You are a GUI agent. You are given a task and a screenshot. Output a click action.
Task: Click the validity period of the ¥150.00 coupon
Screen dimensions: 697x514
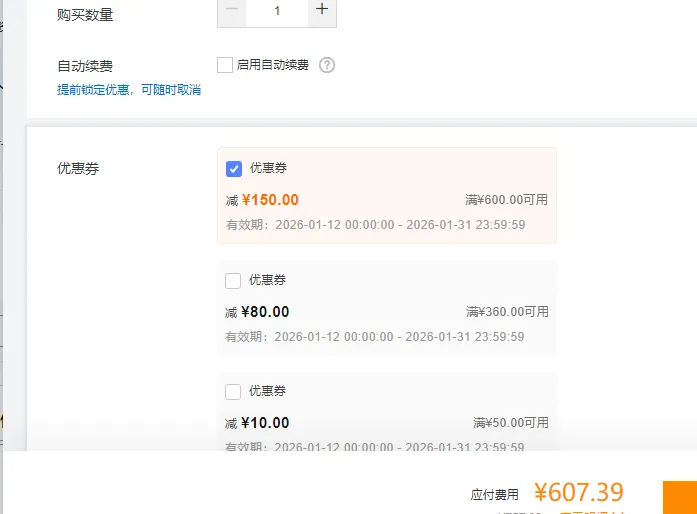376,225
